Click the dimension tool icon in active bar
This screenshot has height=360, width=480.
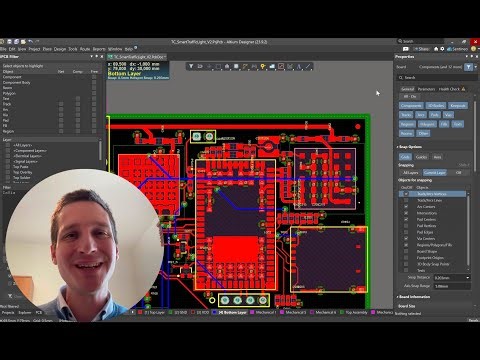click(290, 66)
